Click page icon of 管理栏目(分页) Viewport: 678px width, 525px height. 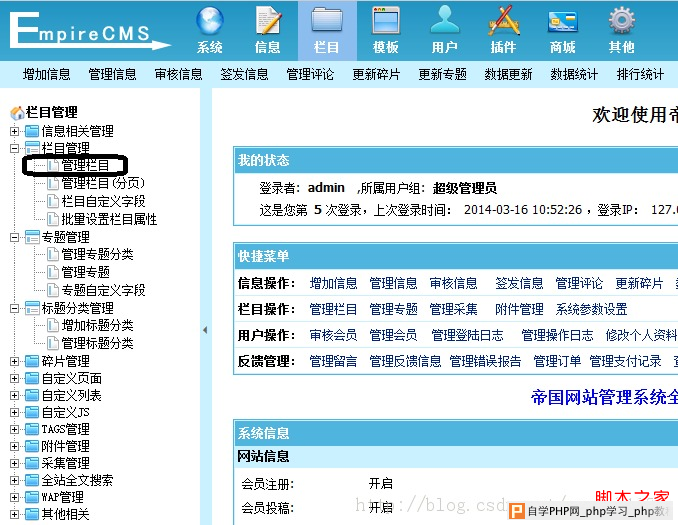coord(53,183)
